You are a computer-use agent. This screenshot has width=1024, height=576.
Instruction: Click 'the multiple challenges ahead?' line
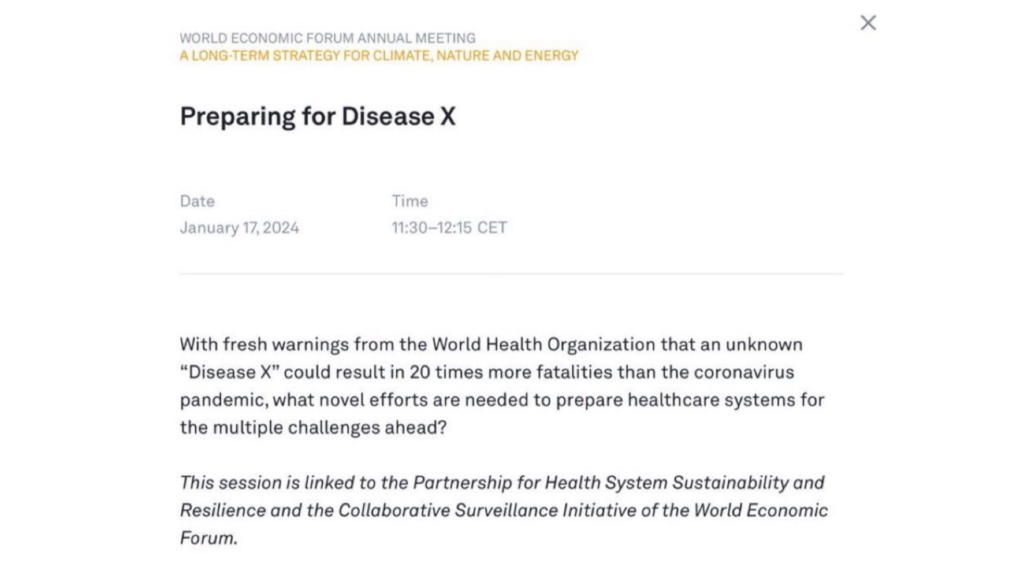point(313,428)
